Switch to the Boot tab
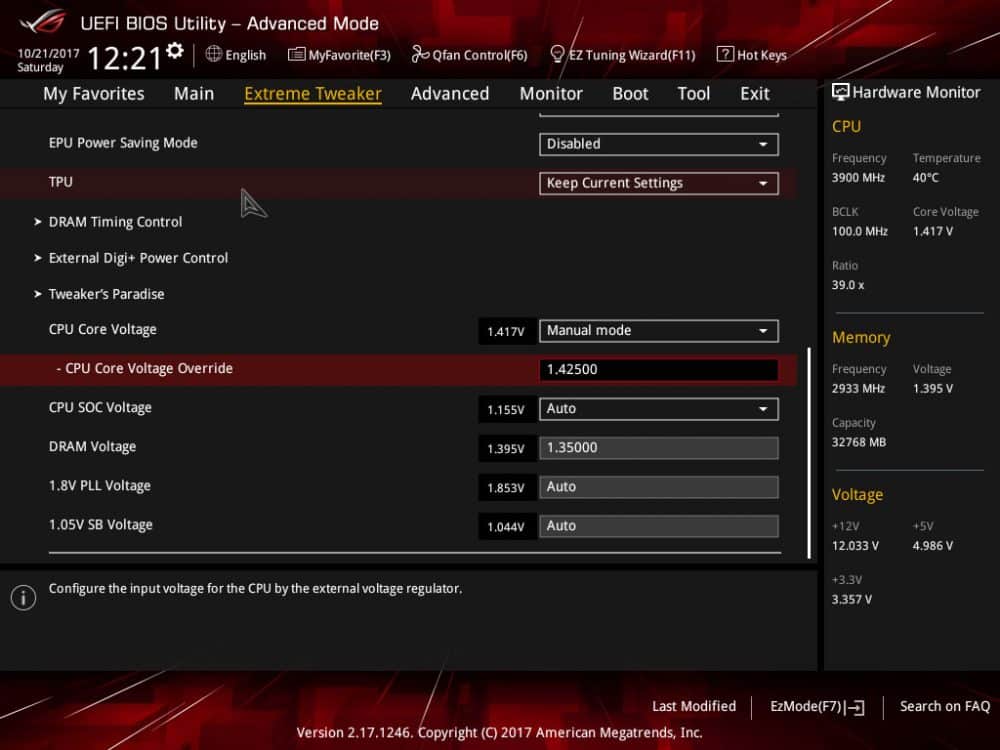This screenshot has width=1000, height=750. (x=630, y=94)
